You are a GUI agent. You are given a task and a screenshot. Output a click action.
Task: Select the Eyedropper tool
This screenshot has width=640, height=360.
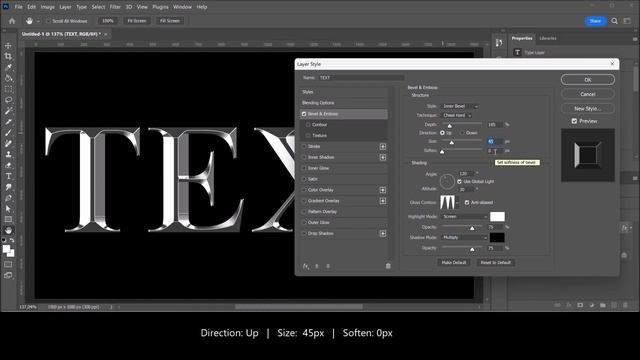pos(8,67)
